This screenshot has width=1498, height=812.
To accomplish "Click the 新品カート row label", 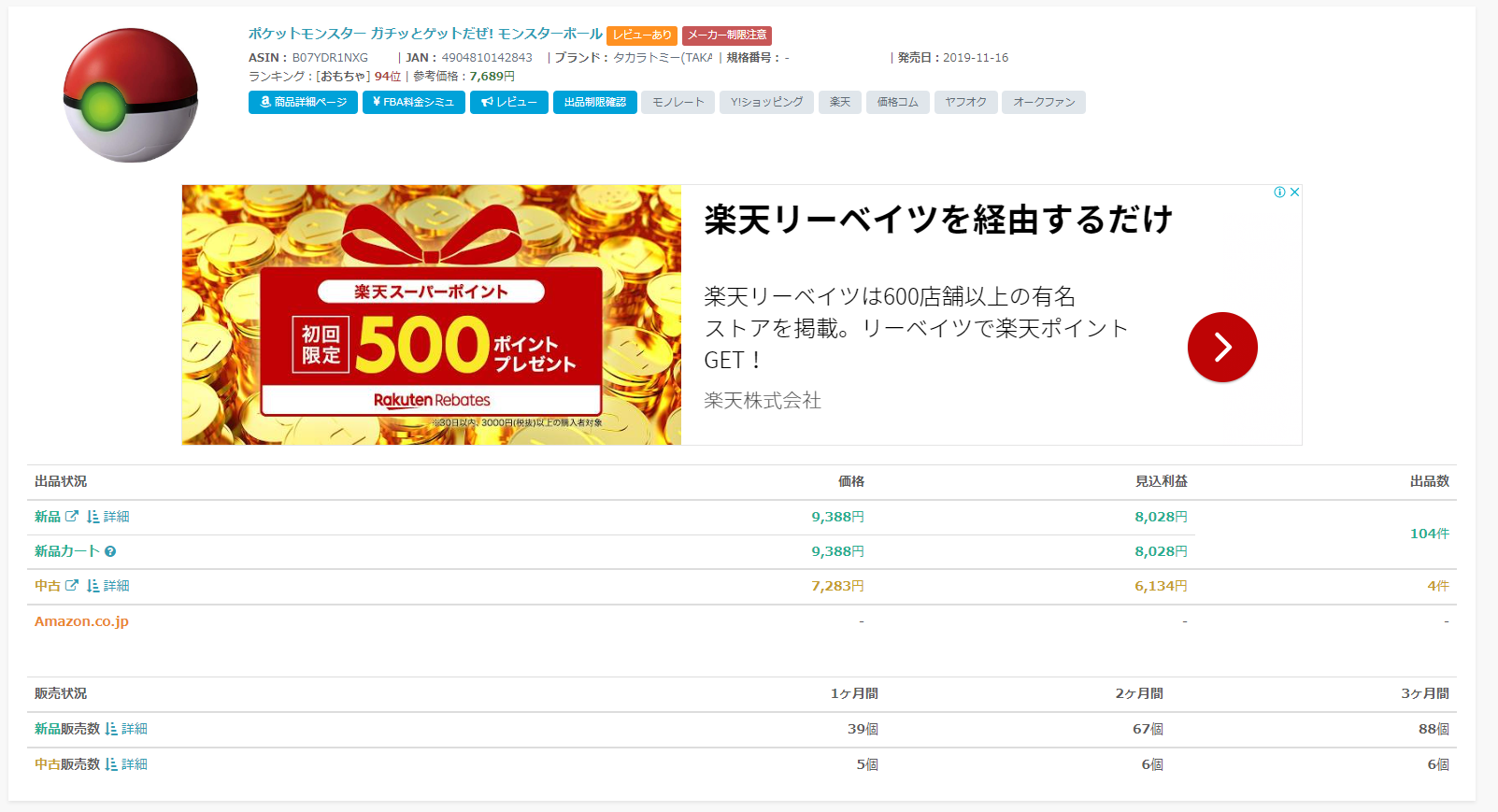I will [67, 551].
